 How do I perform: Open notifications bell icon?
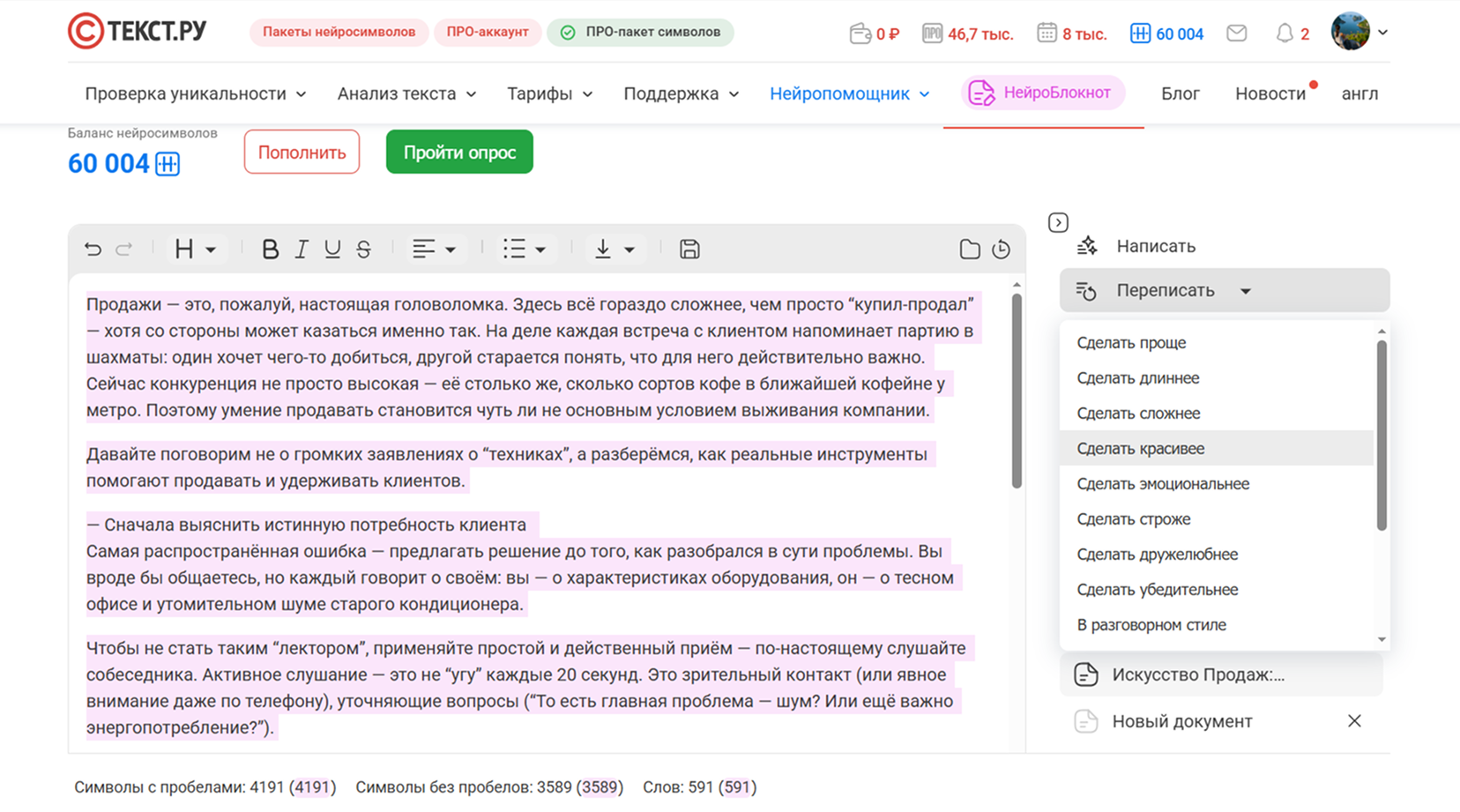[1285, 34]
